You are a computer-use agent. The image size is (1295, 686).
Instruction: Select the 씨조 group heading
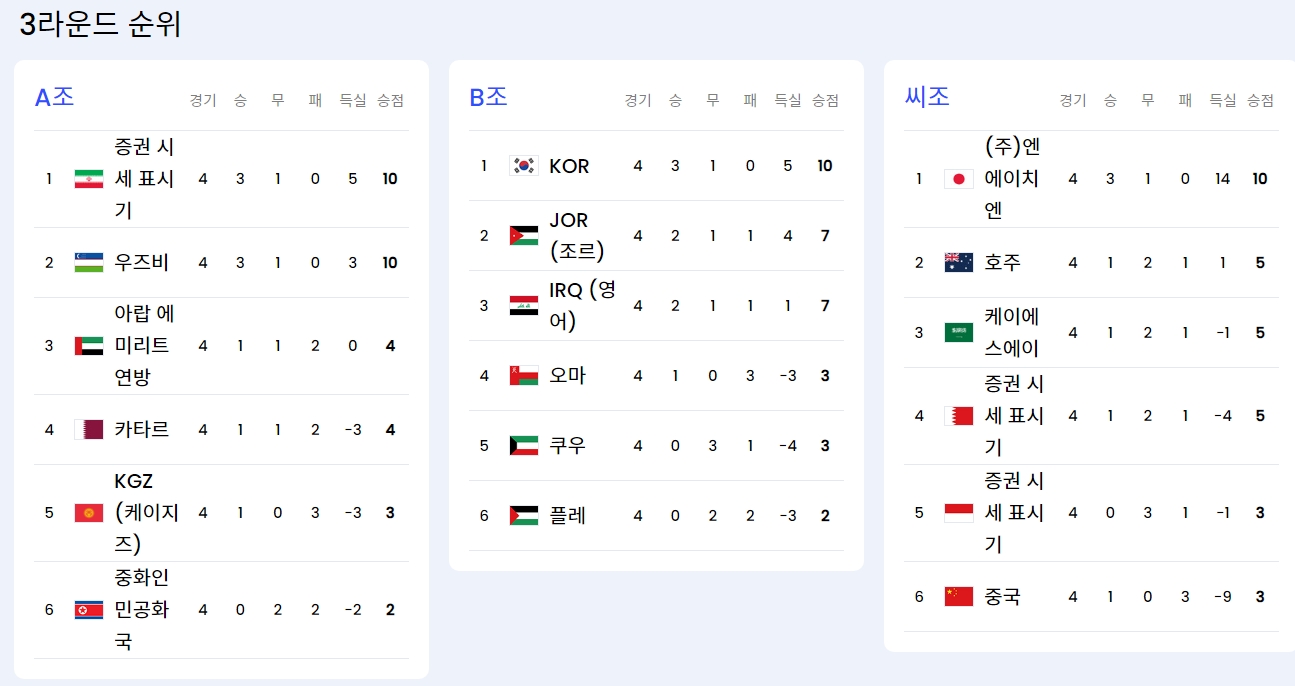pos(927,98)
